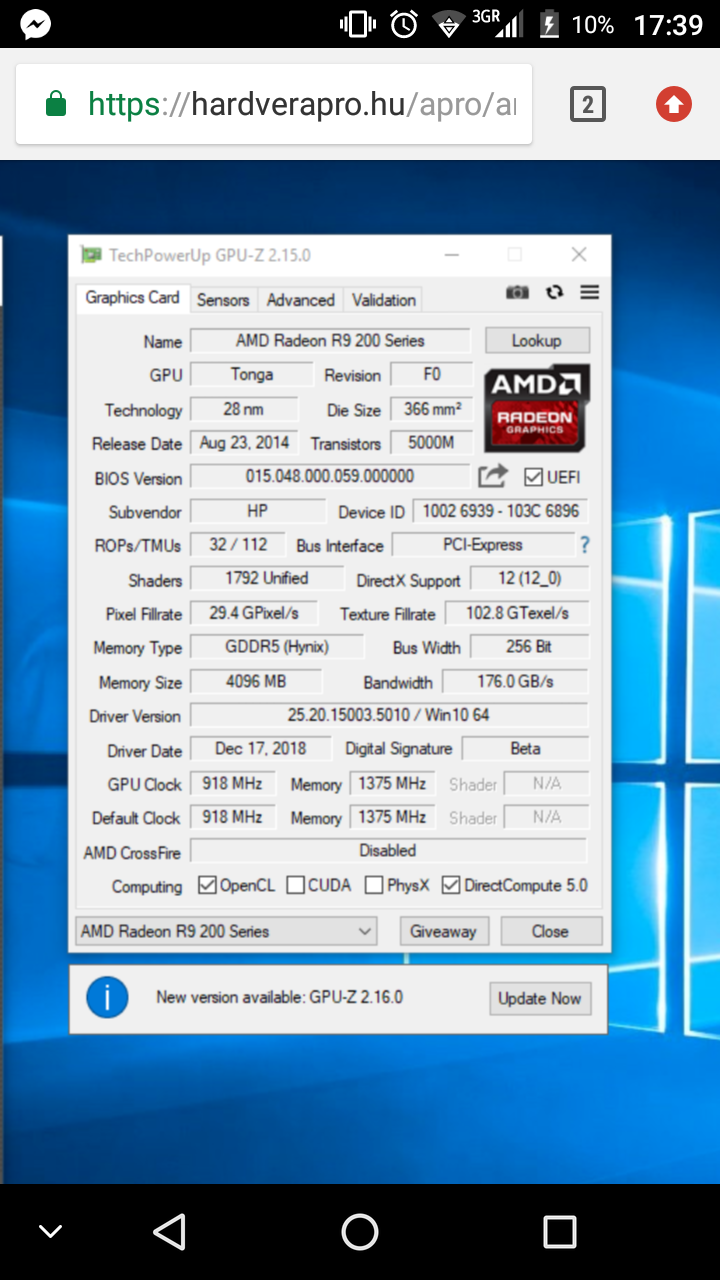This screenshot has width=720, height=1280.
Task: Click the Bus Width value 256 Bit
Action: point(530,647)
